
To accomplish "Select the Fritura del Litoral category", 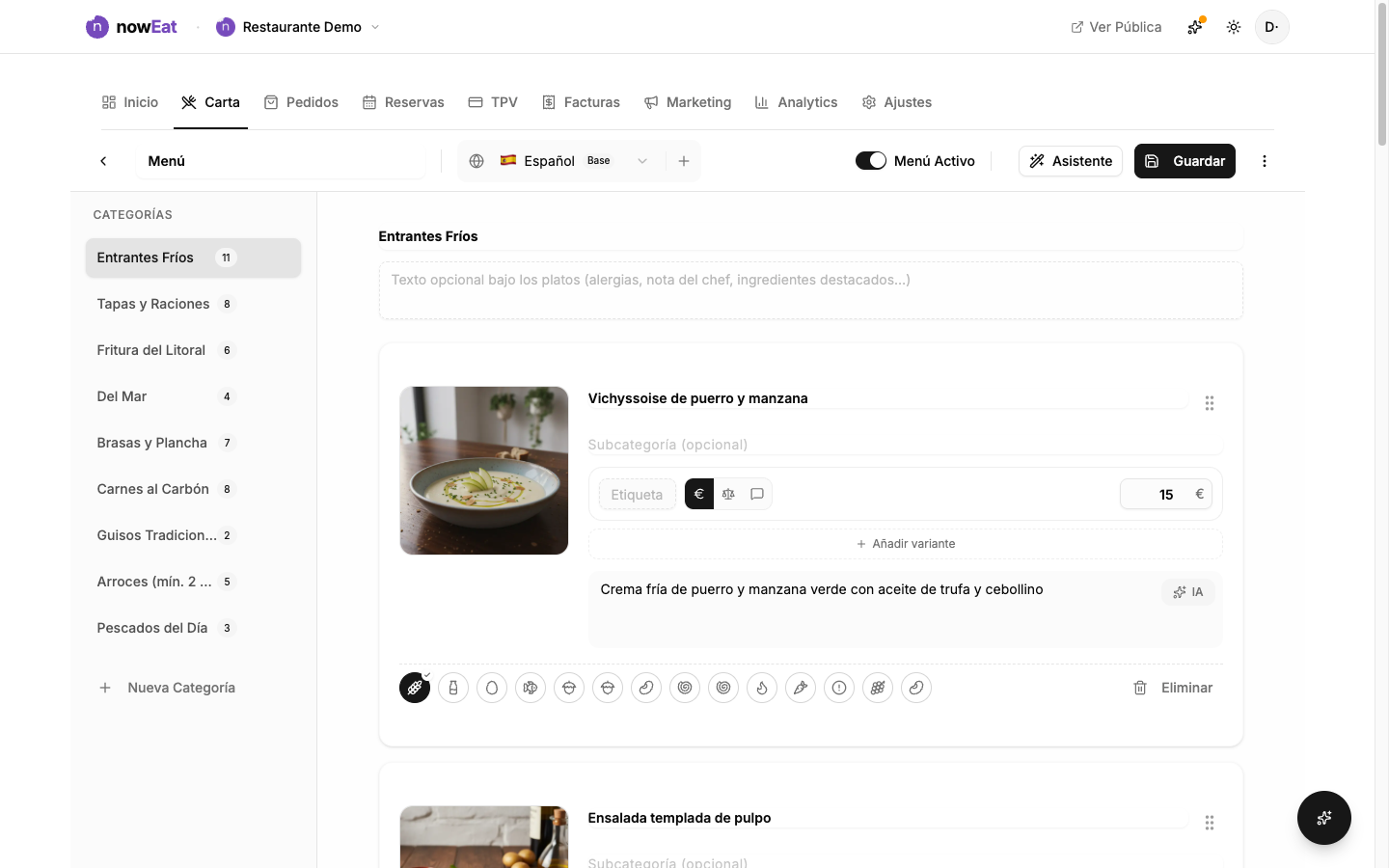I will [193, 350].
